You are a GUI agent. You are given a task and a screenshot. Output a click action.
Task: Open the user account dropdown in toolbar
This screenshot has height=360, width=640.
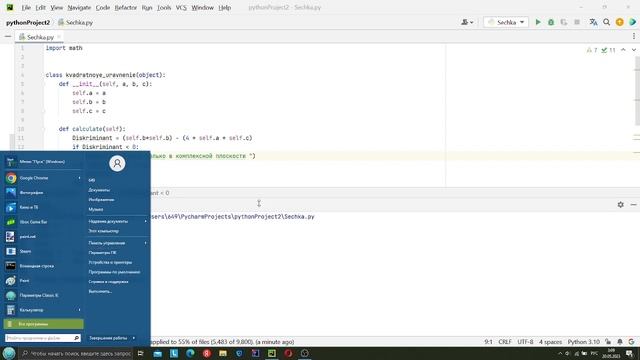(x=467, y=22)
